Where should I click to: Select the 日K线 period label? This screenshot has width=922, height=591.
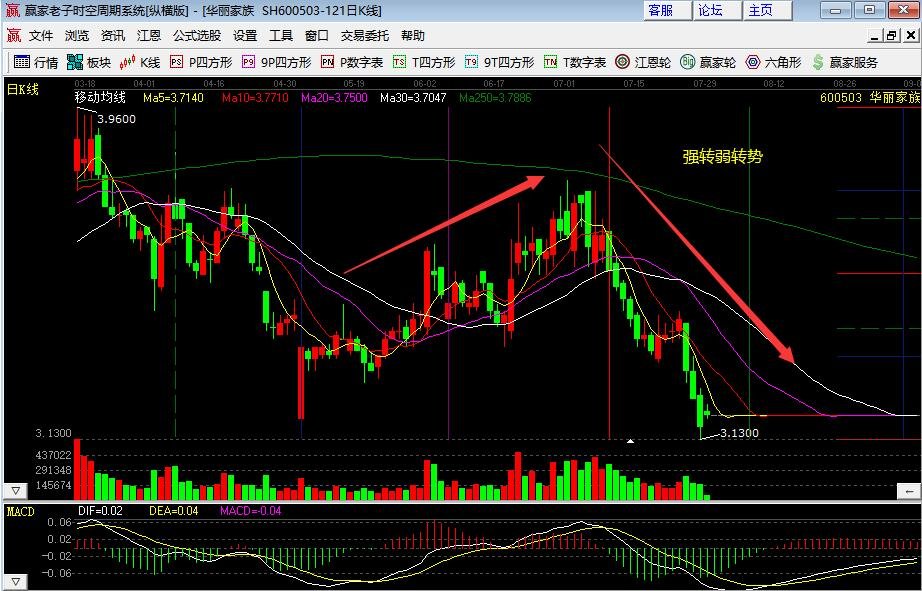pos(23,90)
